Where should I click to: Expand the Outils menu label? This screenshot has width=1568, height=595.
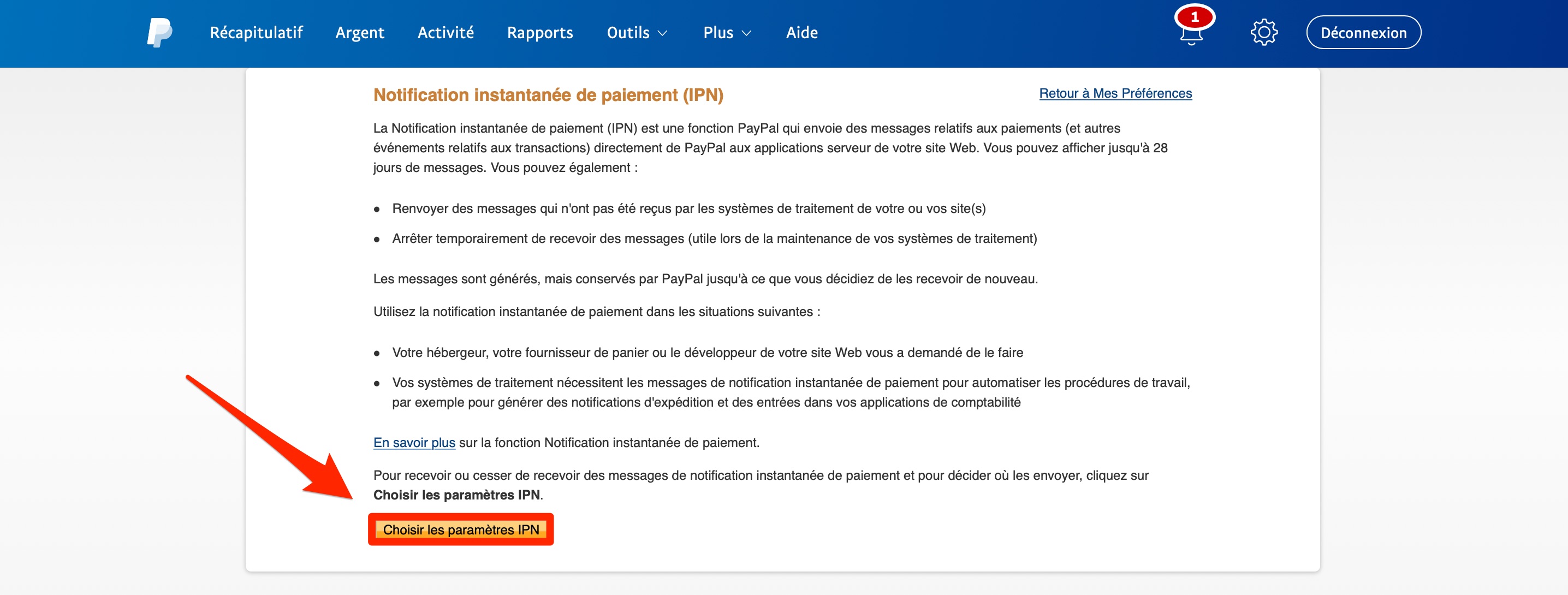627,33
